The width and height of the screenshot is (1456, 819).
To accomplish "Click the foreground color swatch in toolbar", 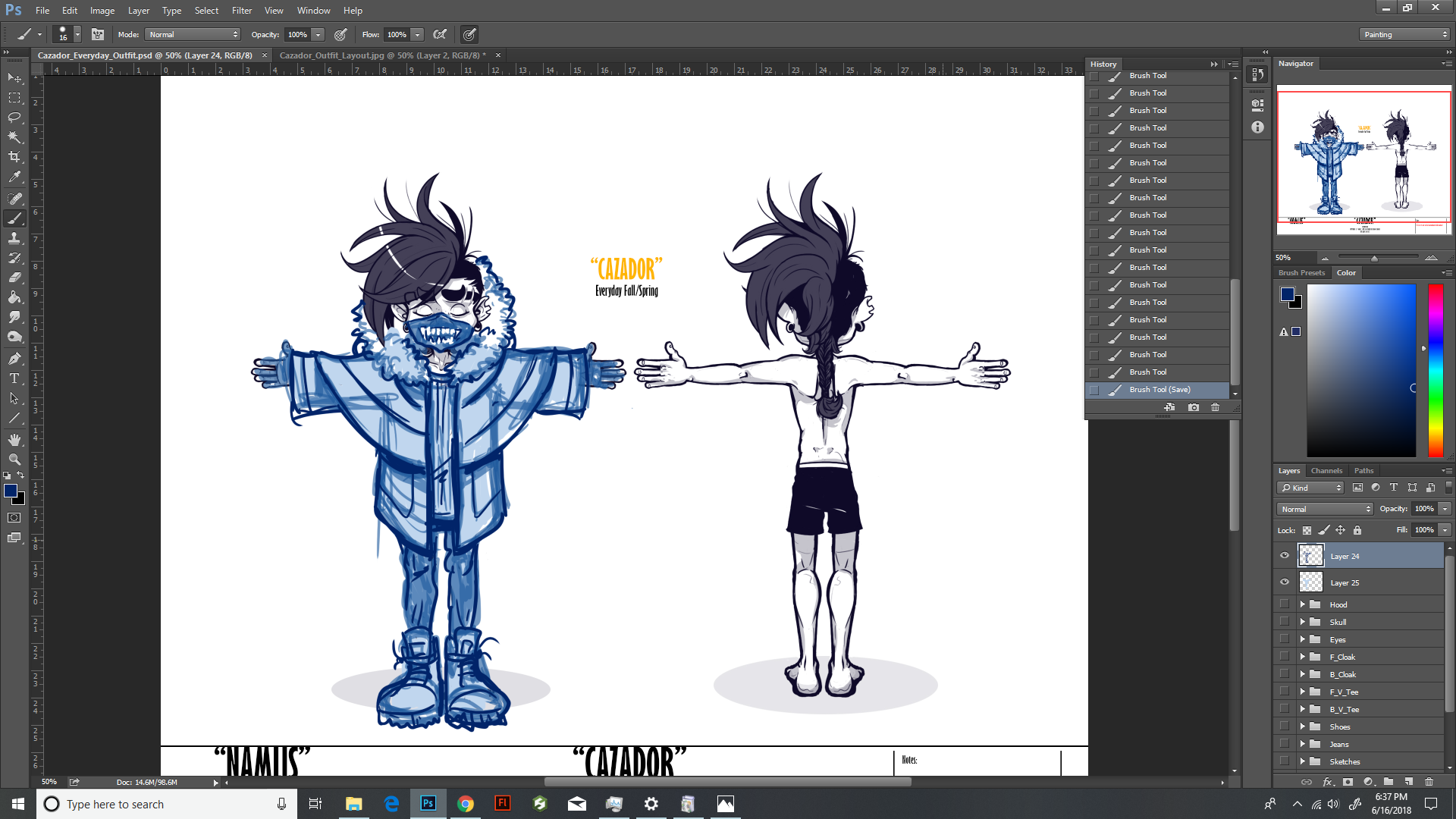I will [x=11, y=491].
